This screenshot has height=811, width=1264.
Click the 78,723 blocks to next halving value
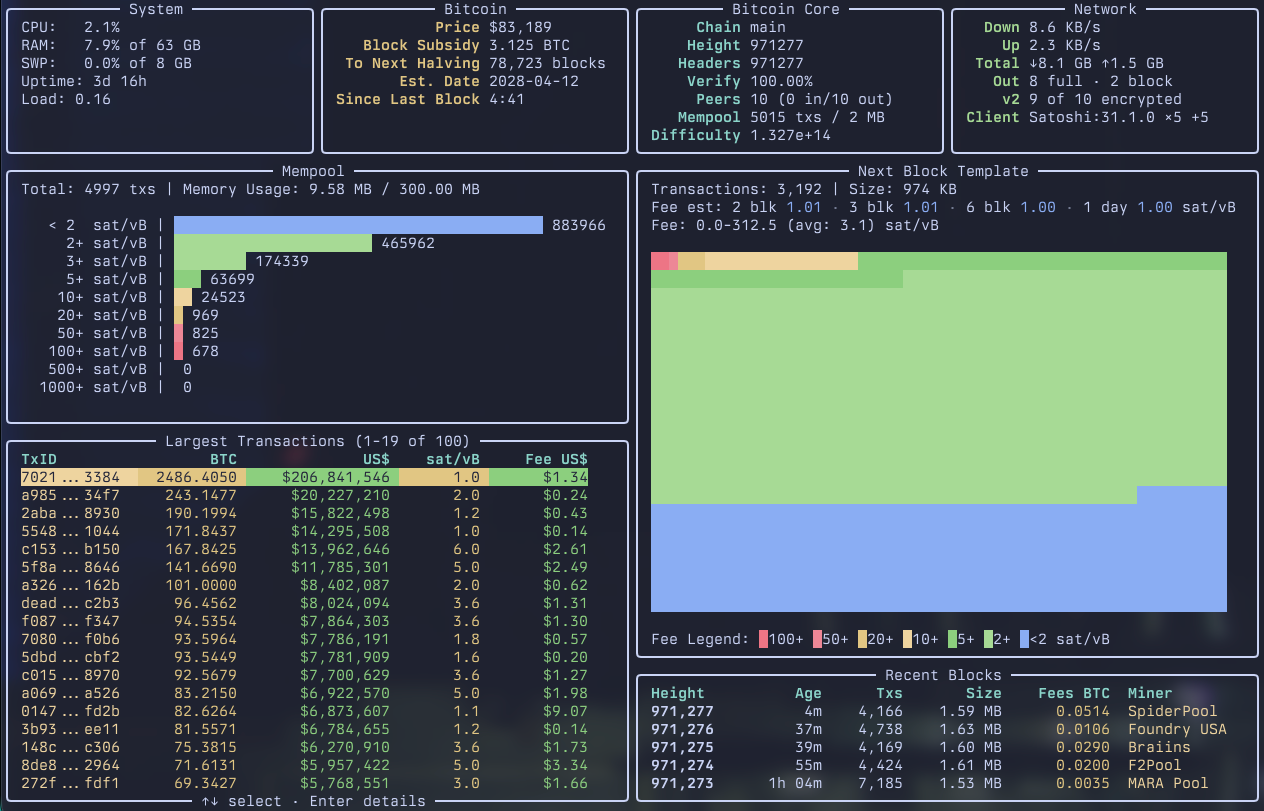(x=547, y=63)
